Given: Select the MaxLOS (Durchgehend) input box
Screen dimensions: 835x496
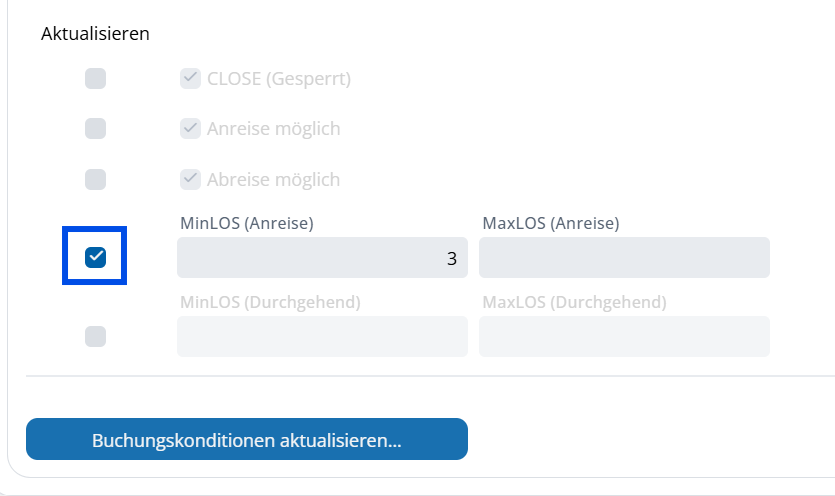Looking at the screenshot, I should (x=624, y=337).
